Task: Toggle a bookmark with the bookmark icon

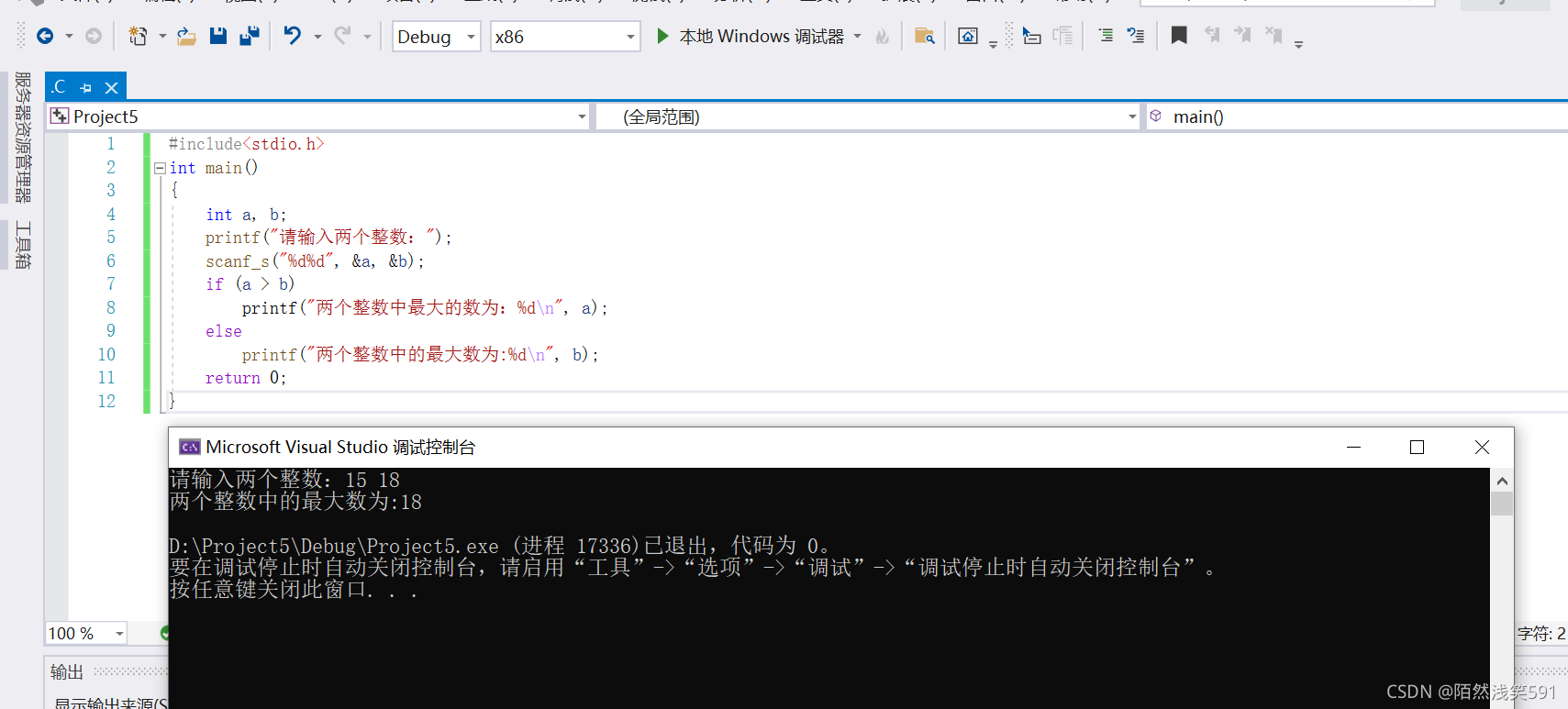Action: click(x=1179, y=36)
